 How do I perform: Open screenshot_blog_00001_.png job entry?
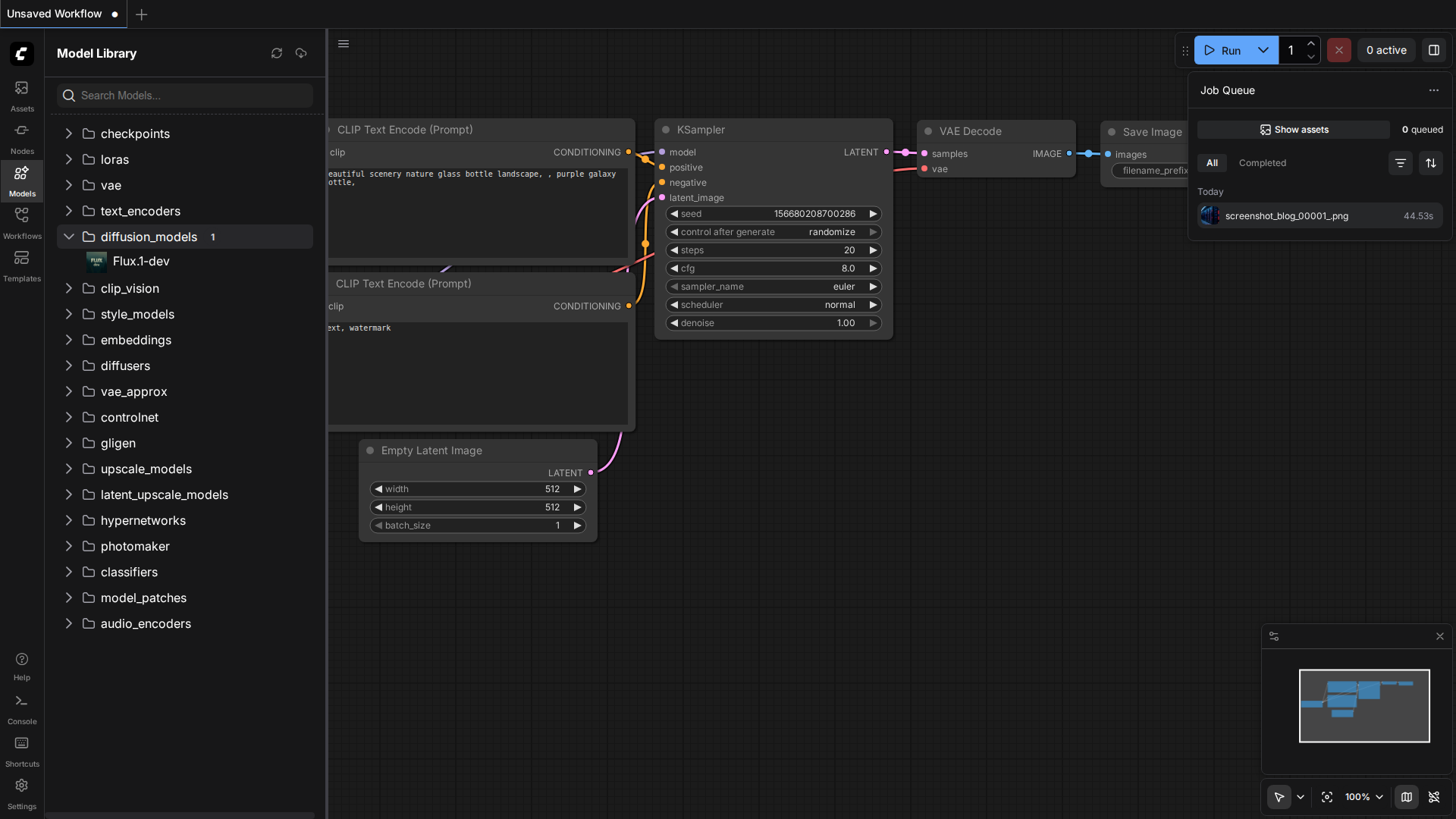point(1319,216)
